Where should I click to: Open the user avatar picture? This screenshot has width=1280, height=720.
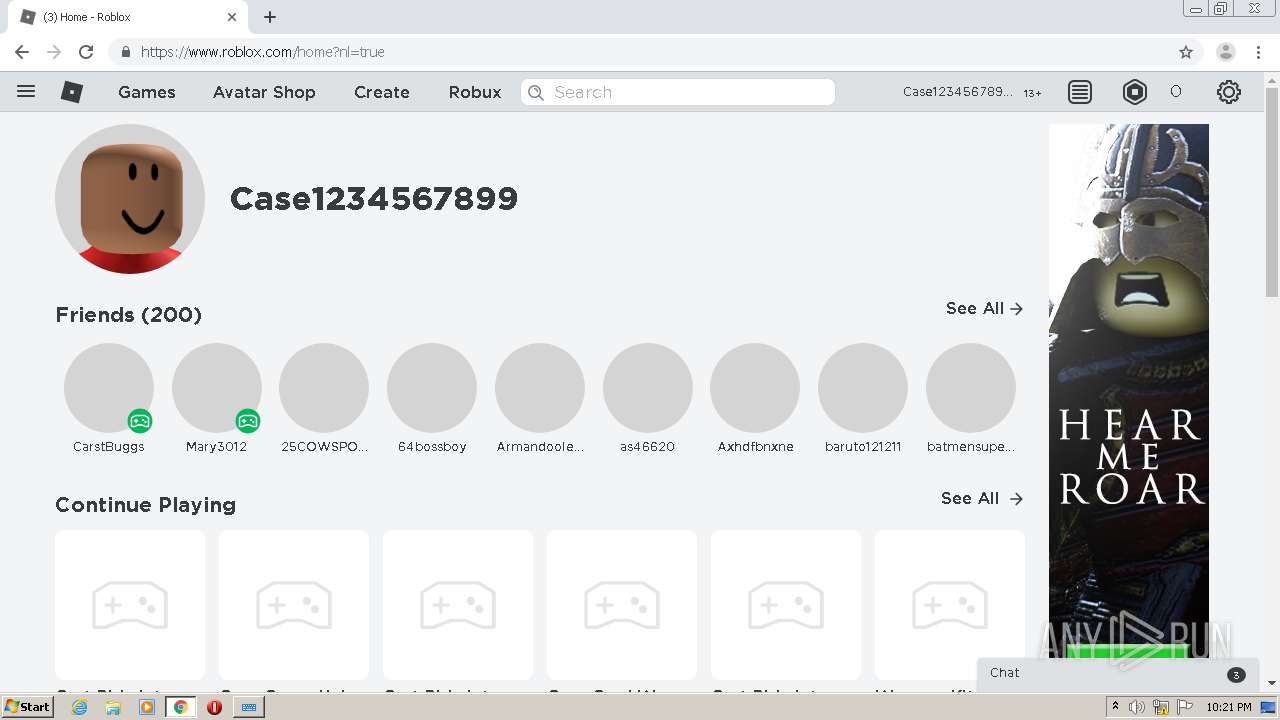point(130,199)
